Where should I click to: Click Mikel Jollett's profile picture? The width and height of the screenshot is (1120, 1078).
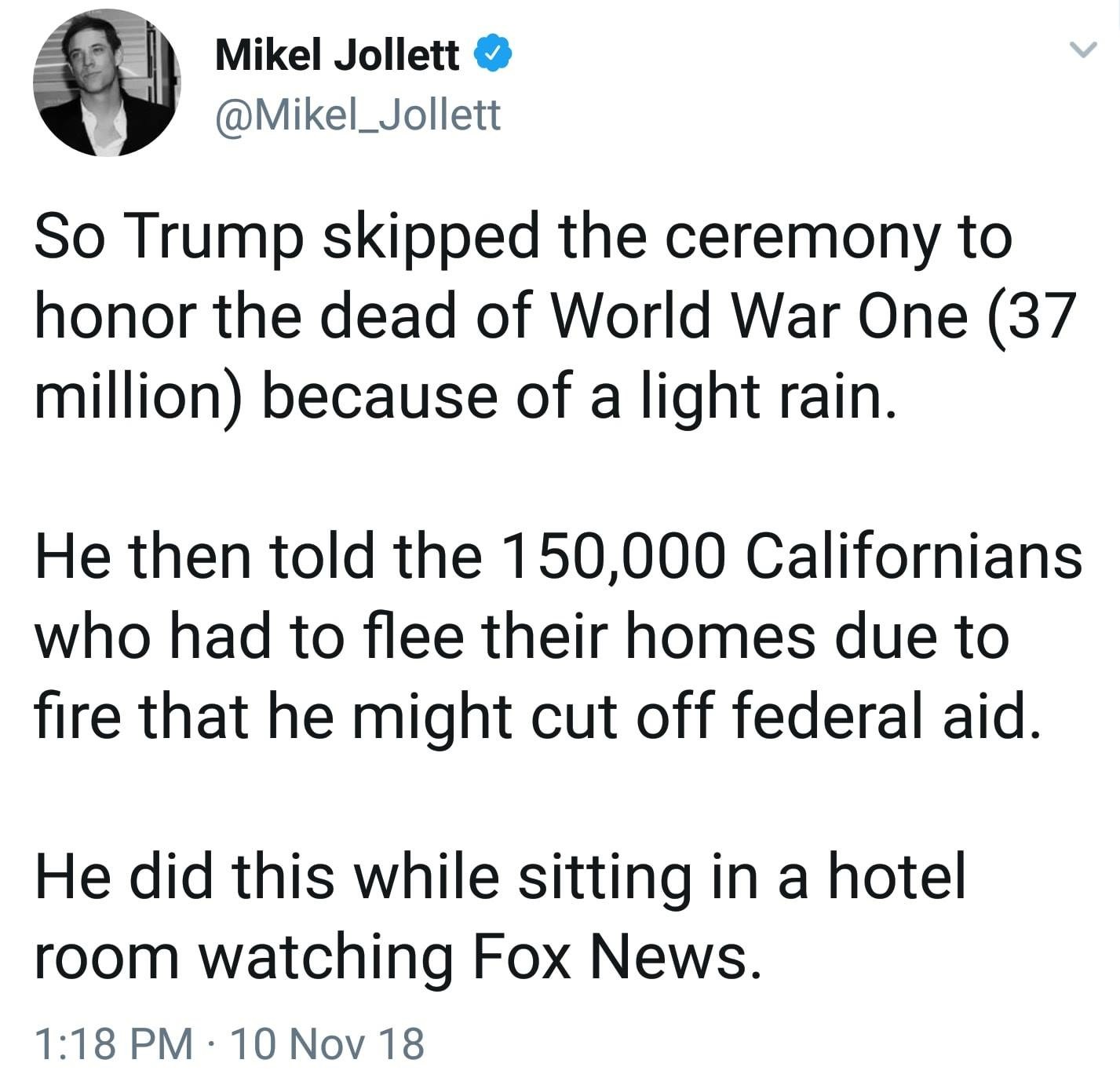(107, 82)
